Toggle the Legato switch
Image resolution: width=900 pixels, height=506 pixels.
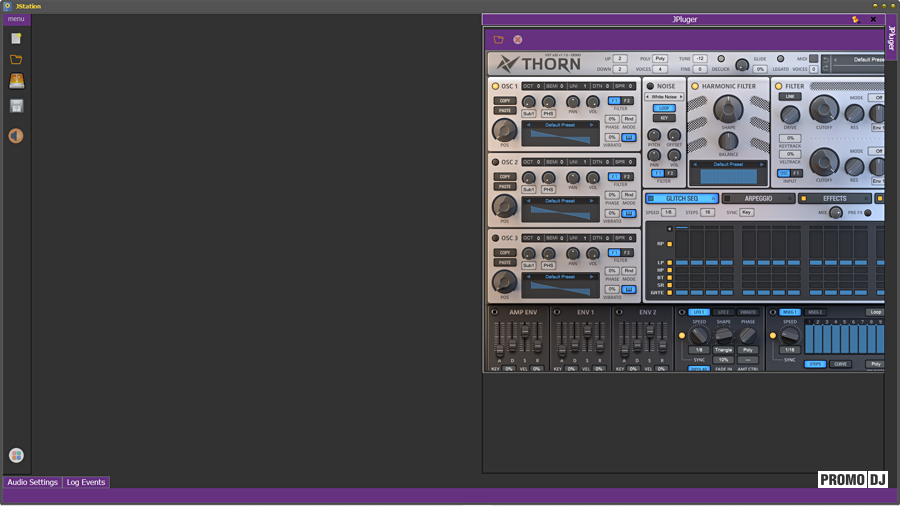780,59
